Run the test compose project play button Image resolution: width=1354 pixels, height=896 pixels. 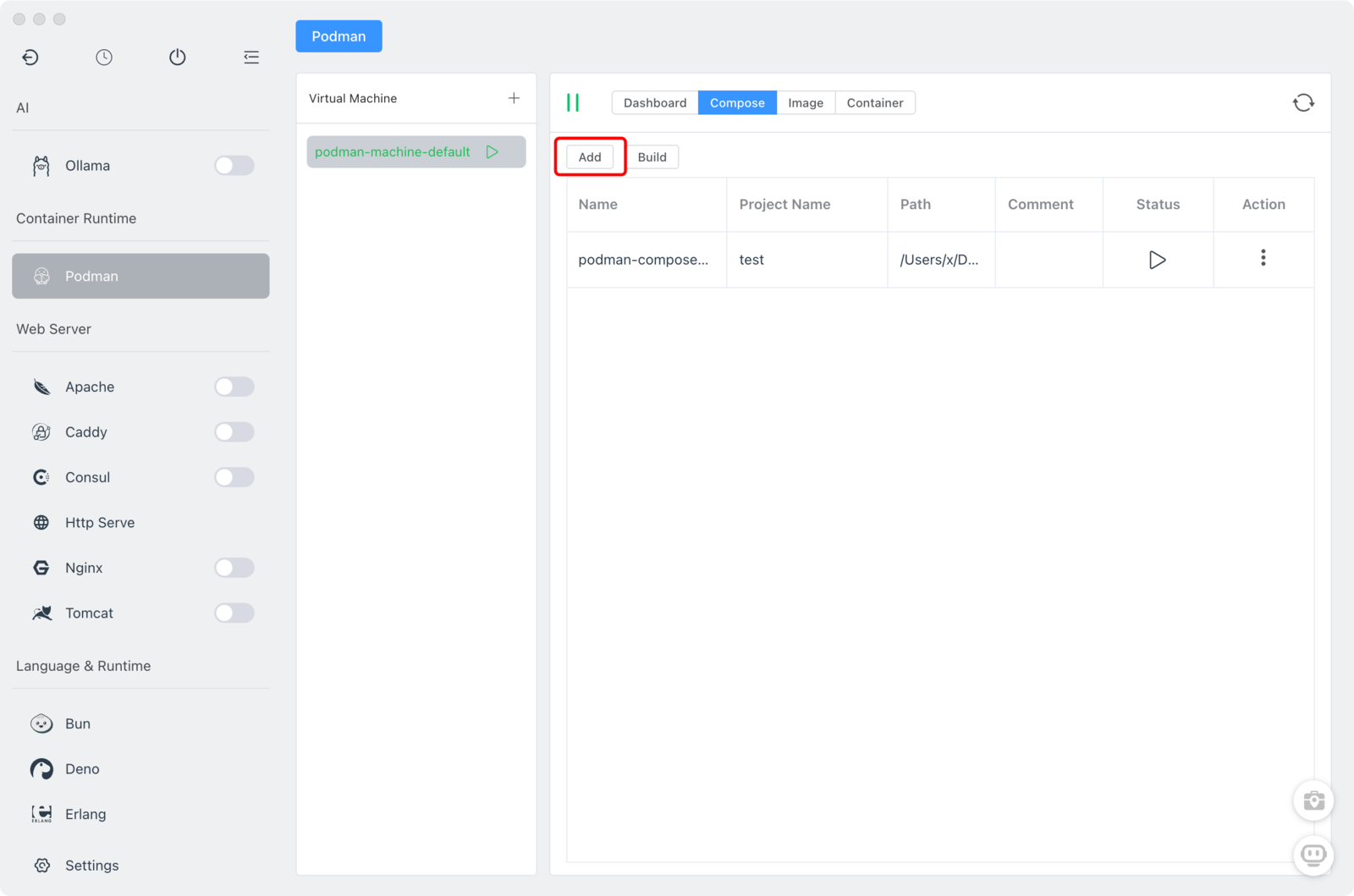[x=1157, y=260]
